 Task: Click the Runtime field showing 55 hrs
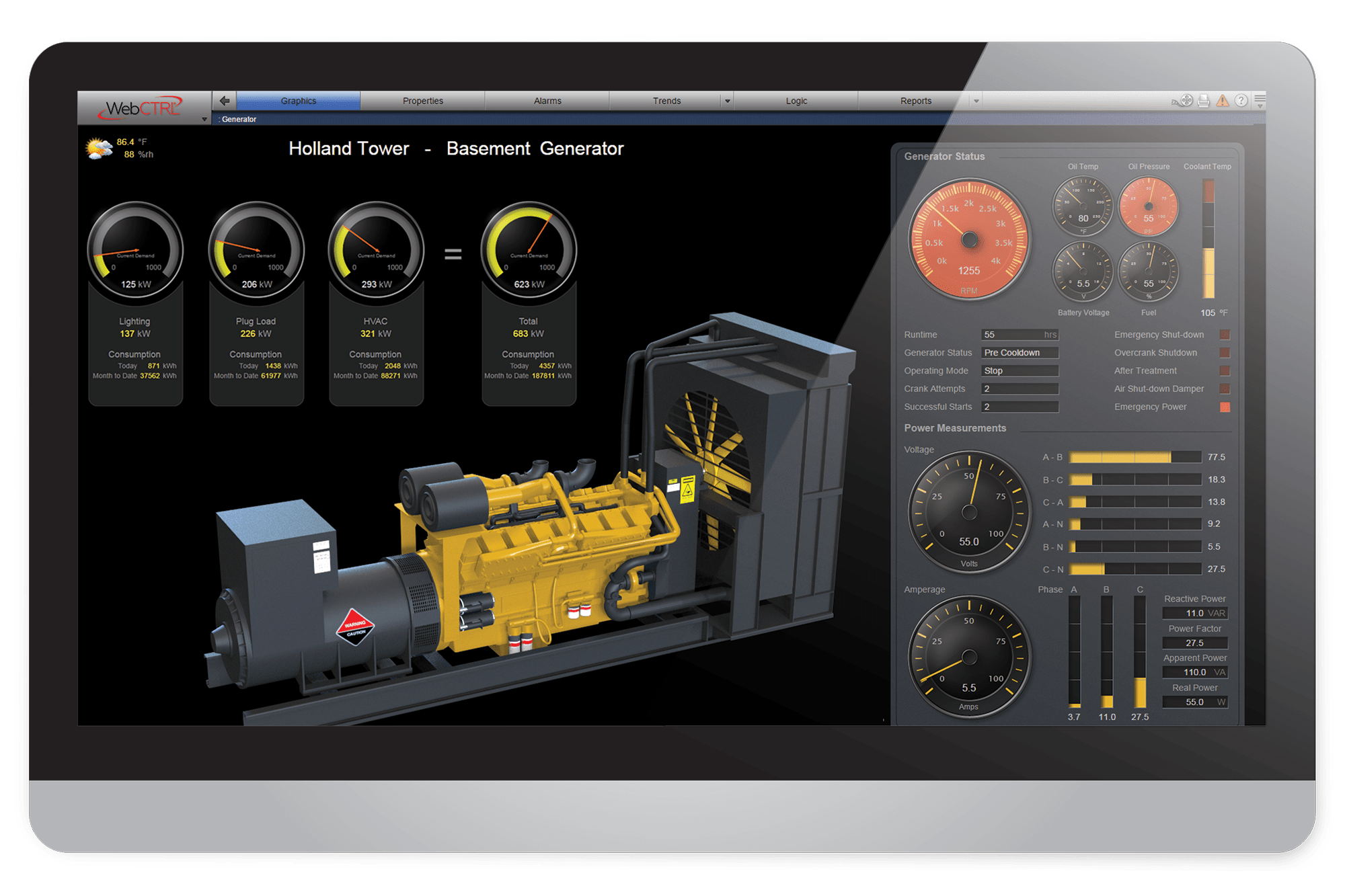tap(1020, 335)
